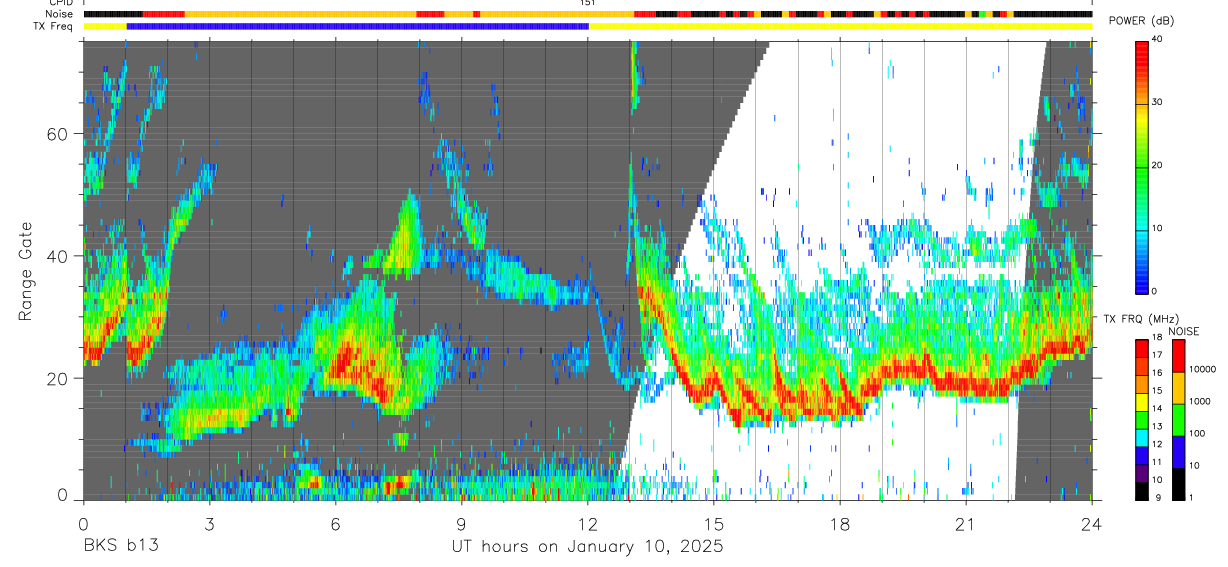Screen dimensions: 1228x567
Task: Click the "20" tick on the Range Gate axis
Action: tap(58, 378)
